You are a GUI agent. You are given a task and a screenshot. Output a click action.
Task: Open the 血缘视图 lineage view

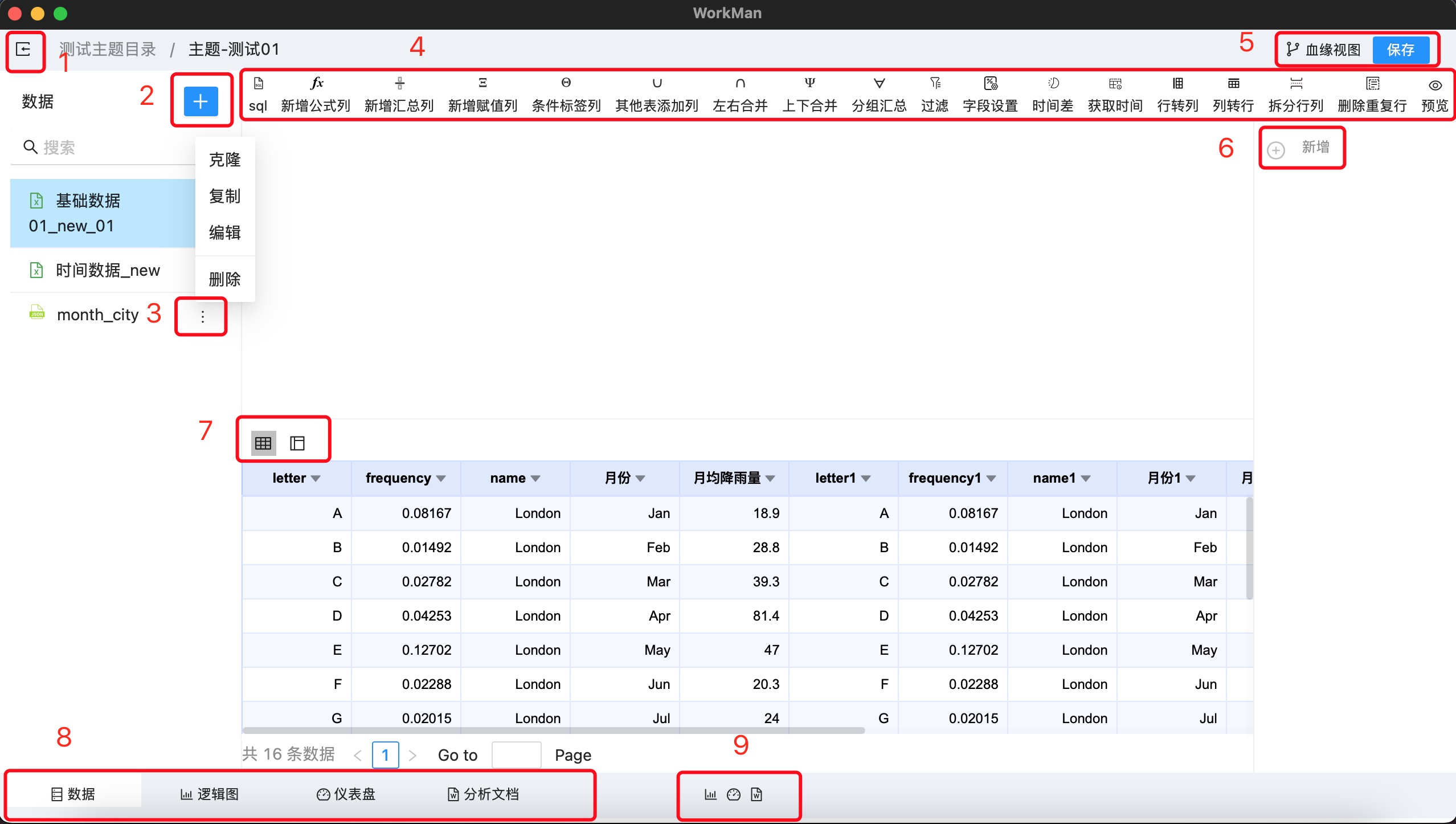point(1324,50)
